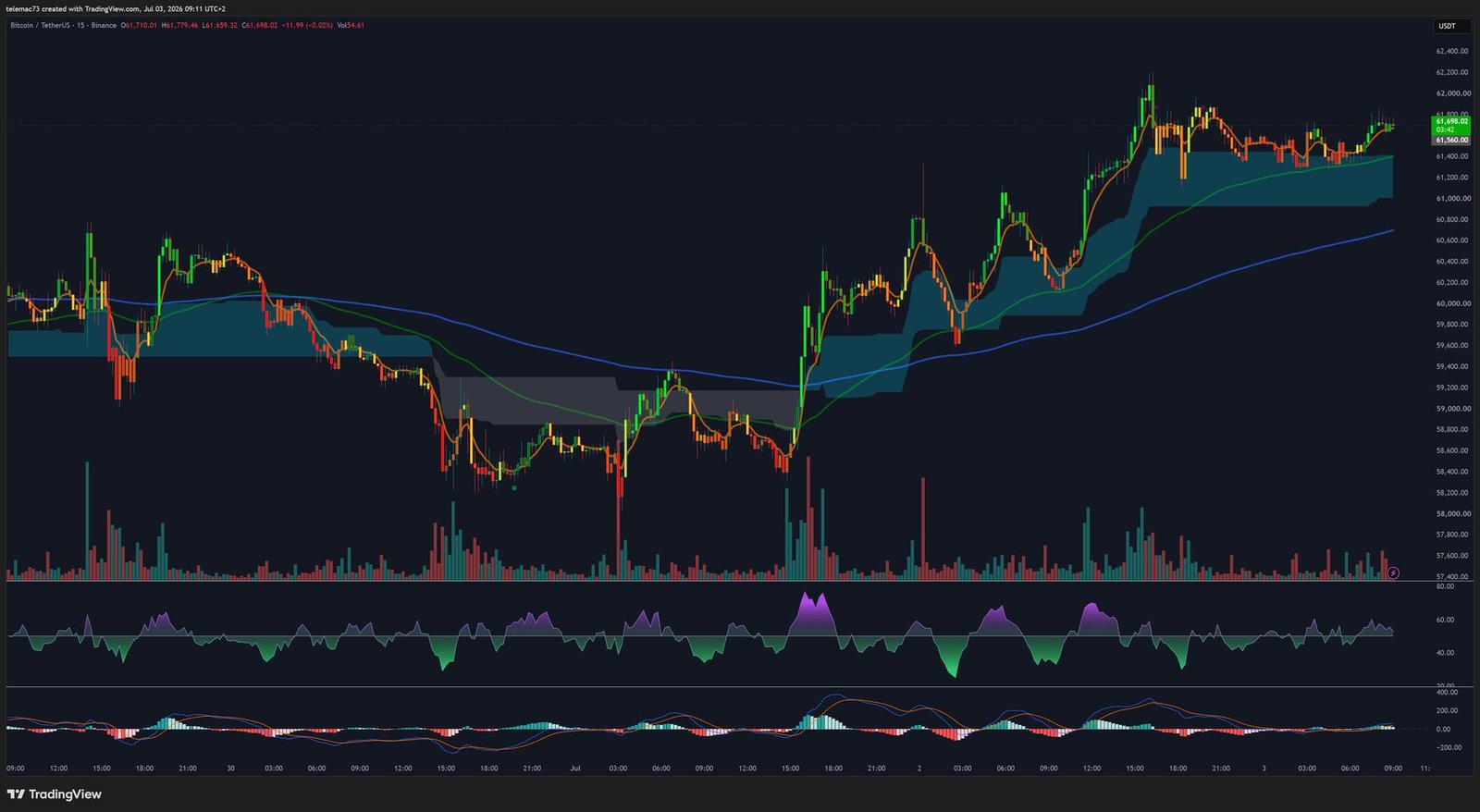The image size is (1480, 812).
Task: Click the 58,200.00 price scale label
Action: 1451,493
